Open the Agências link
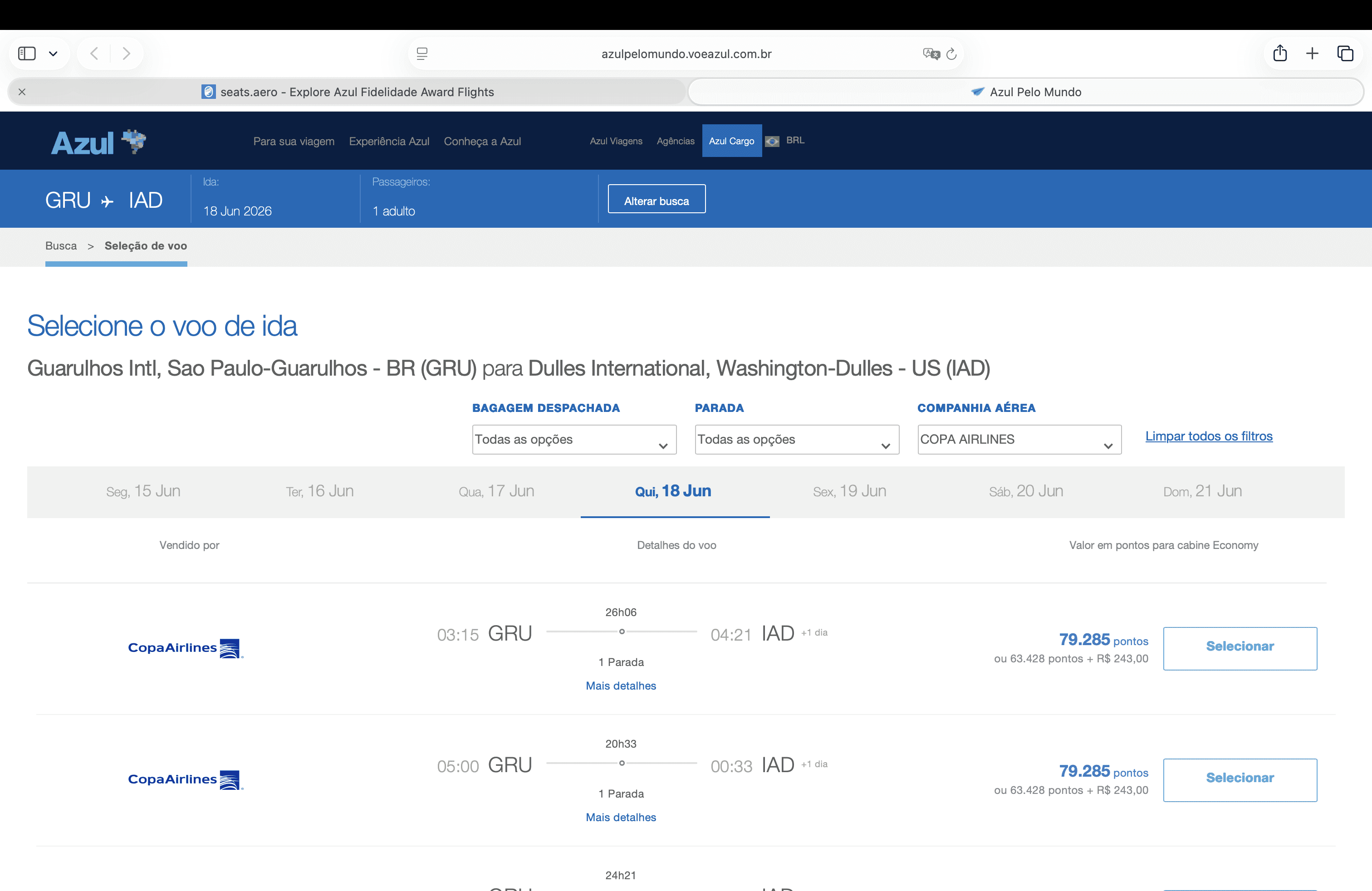The height and width of the screenshot is (891, 1372). point(676,141)
